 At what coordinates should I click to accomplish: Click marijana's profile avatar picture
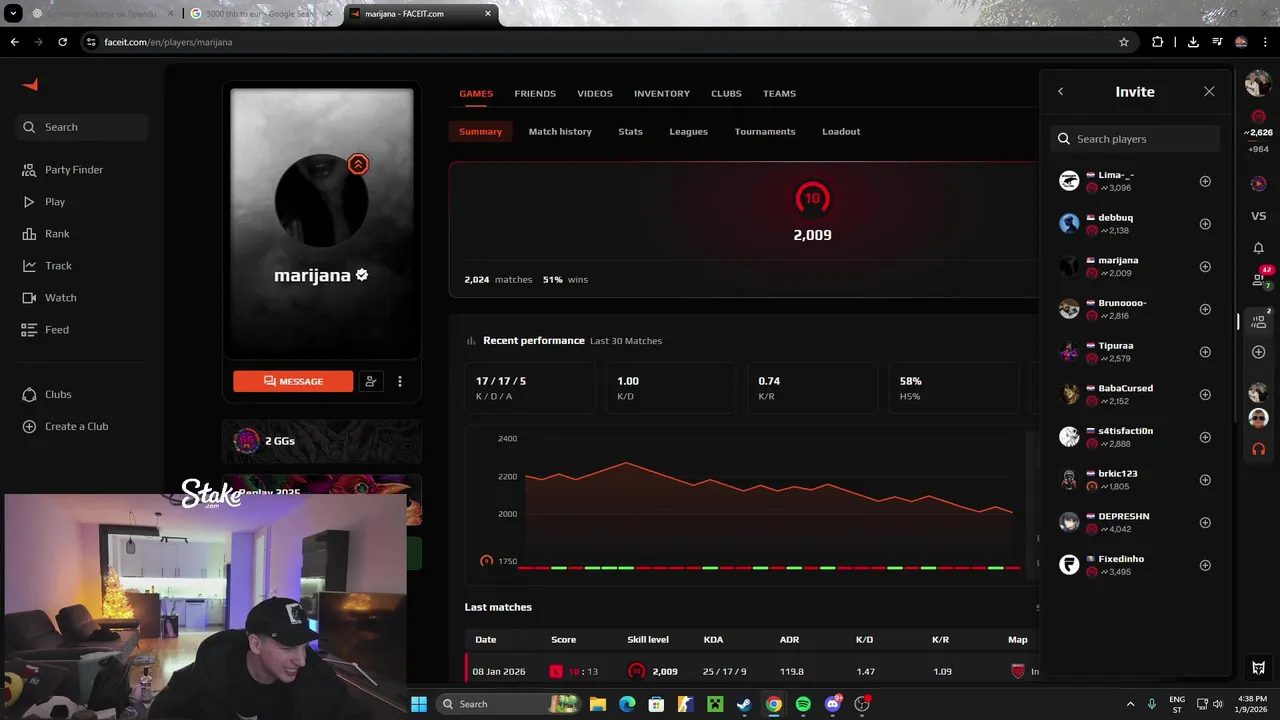coord(321,200)
